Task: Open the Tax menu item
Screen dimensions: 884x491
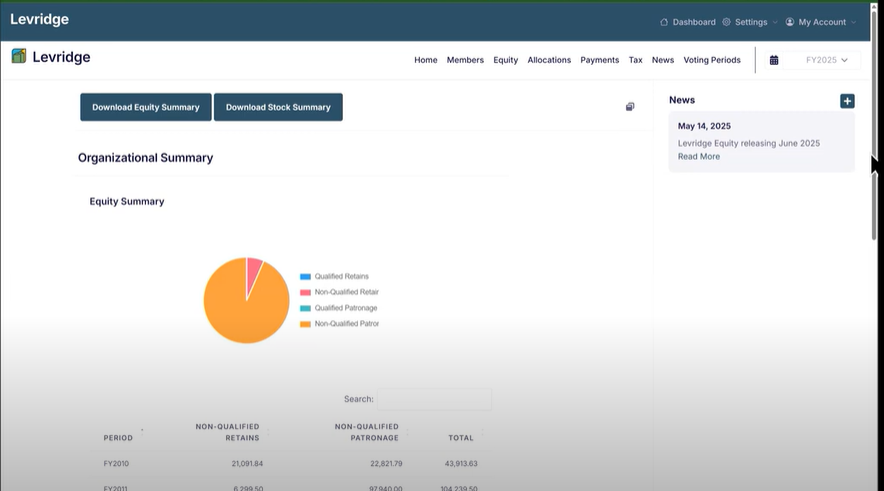Action: [635, 60]
